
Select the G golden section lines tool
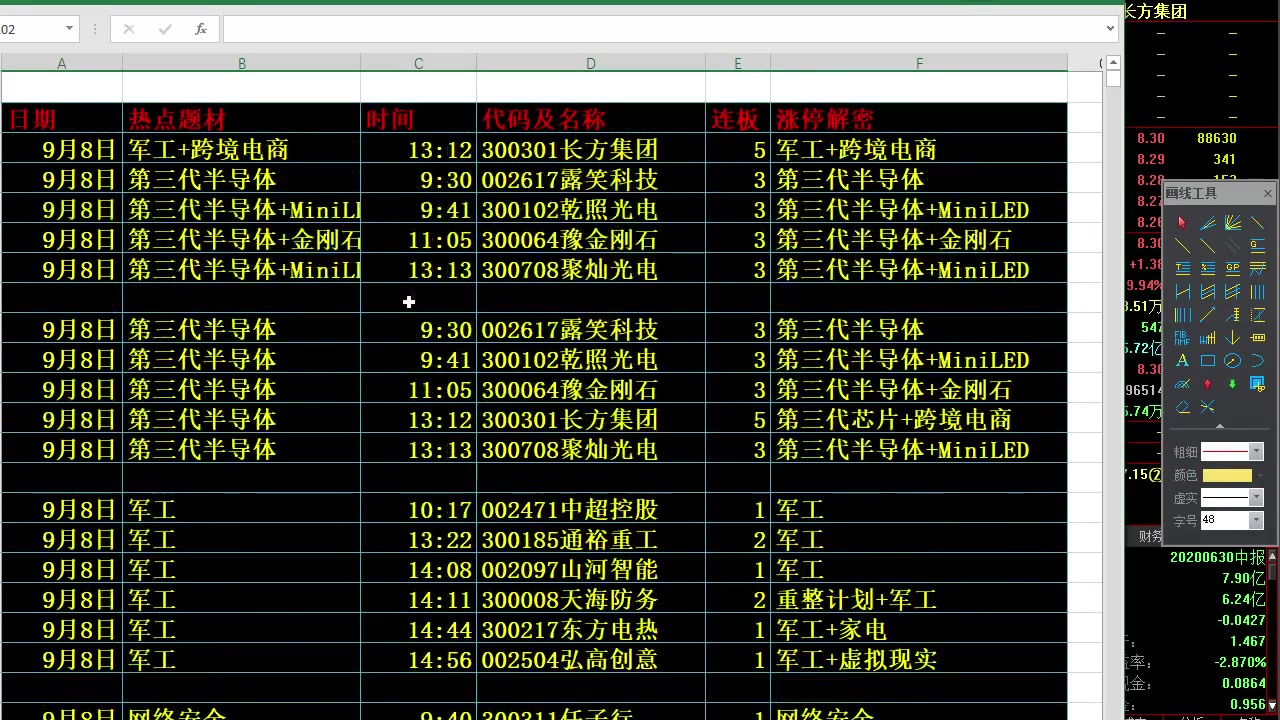point(1257,245)
